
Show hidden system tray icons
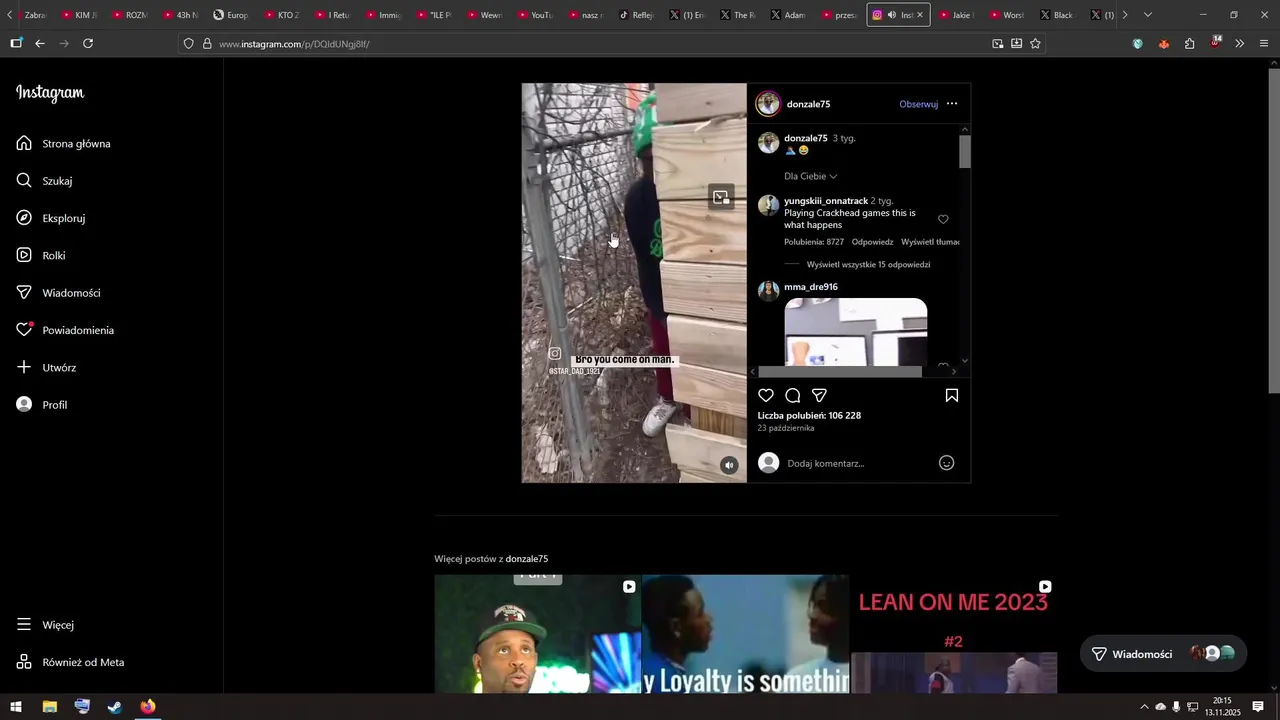1144,707
